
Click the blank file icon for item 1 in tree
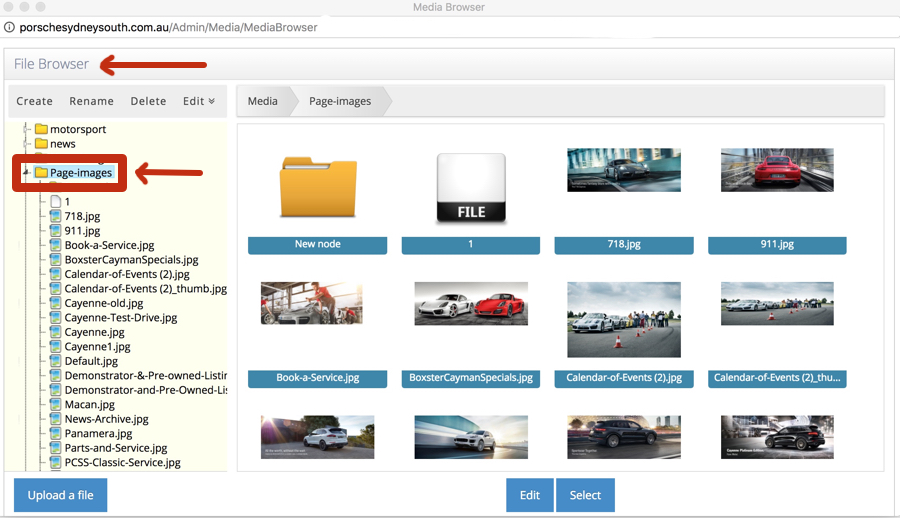point(56,201)
